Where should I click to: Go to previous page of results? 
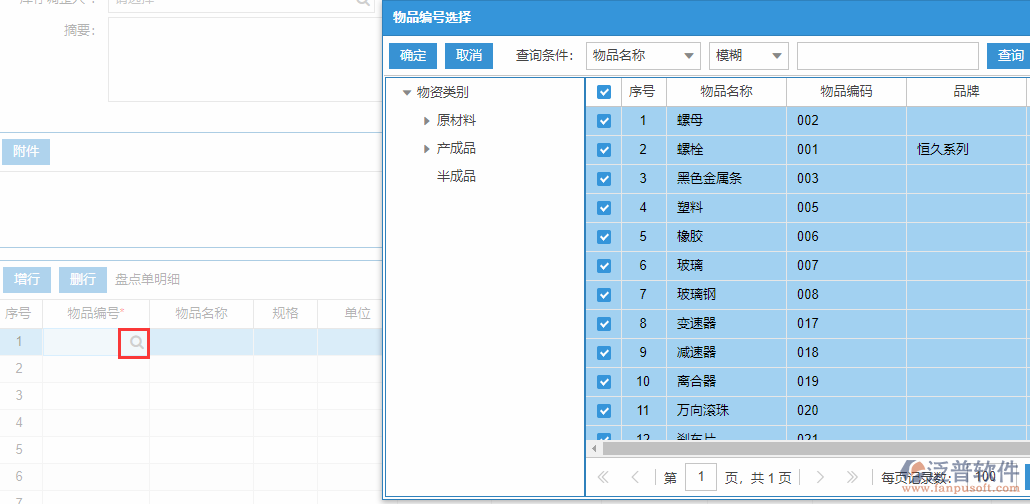click(x=635, y=477)
